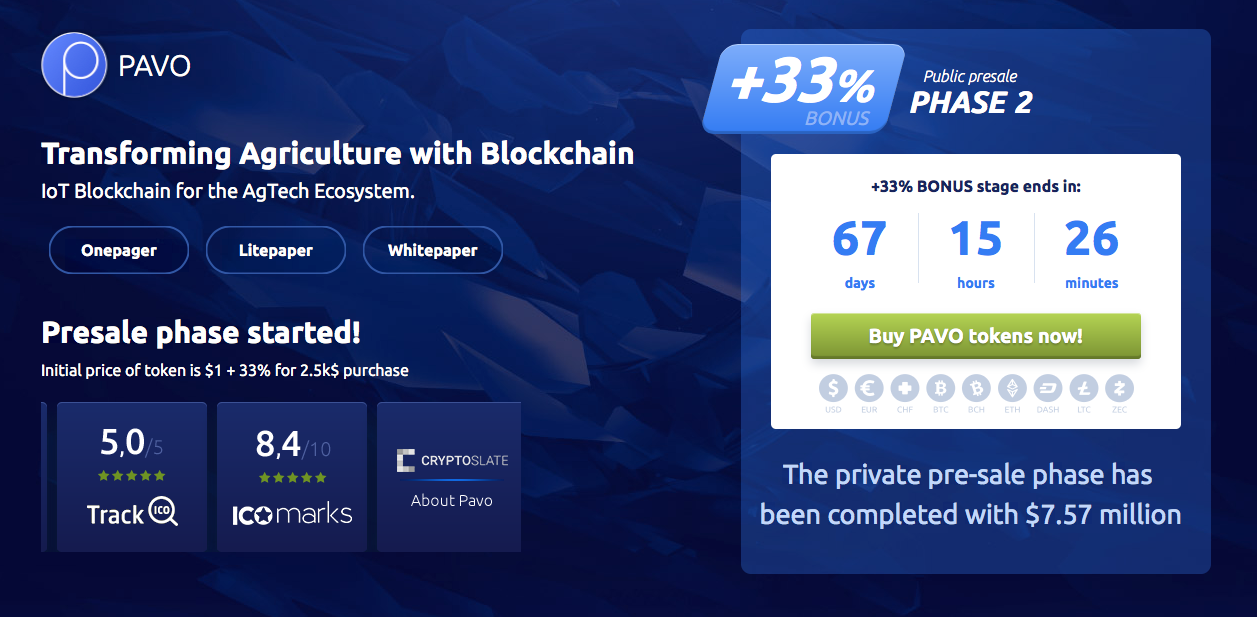Choose the BCH Bitcoin Cash icon
1257x617 pixels.
tap(977, 388)
